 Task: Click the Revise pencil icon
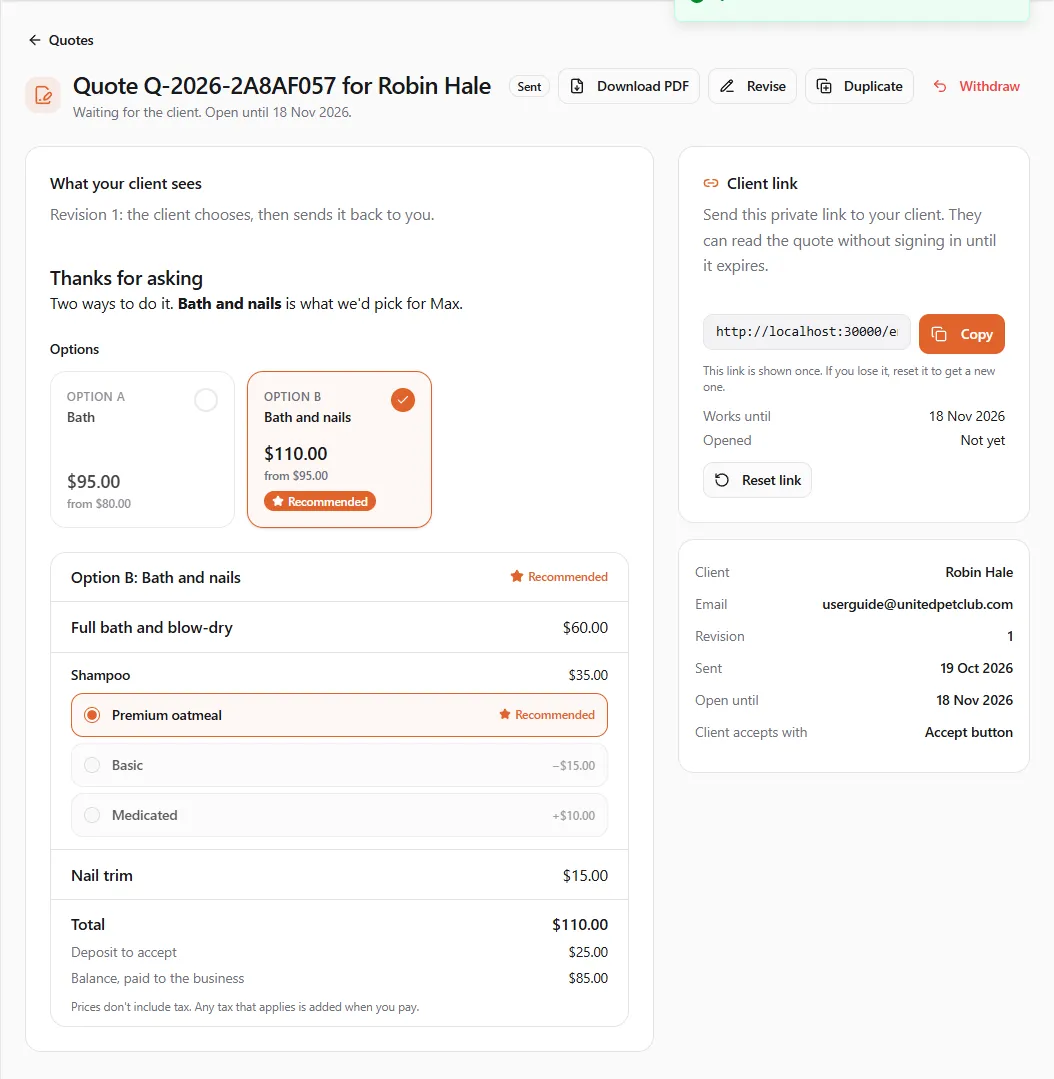727,86
